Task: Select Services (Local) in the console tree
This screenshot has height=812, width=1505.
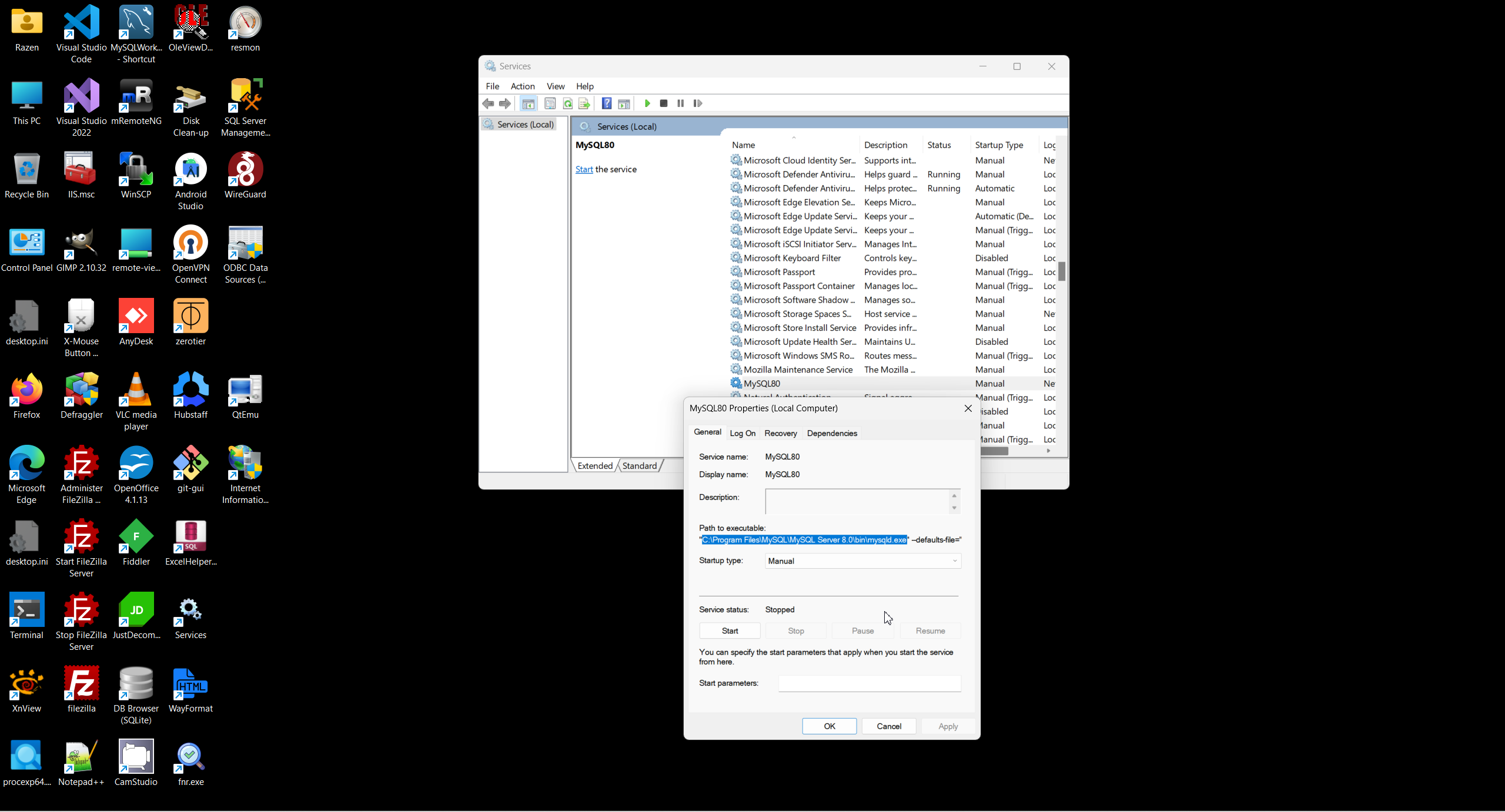Action: coord(525,125)
